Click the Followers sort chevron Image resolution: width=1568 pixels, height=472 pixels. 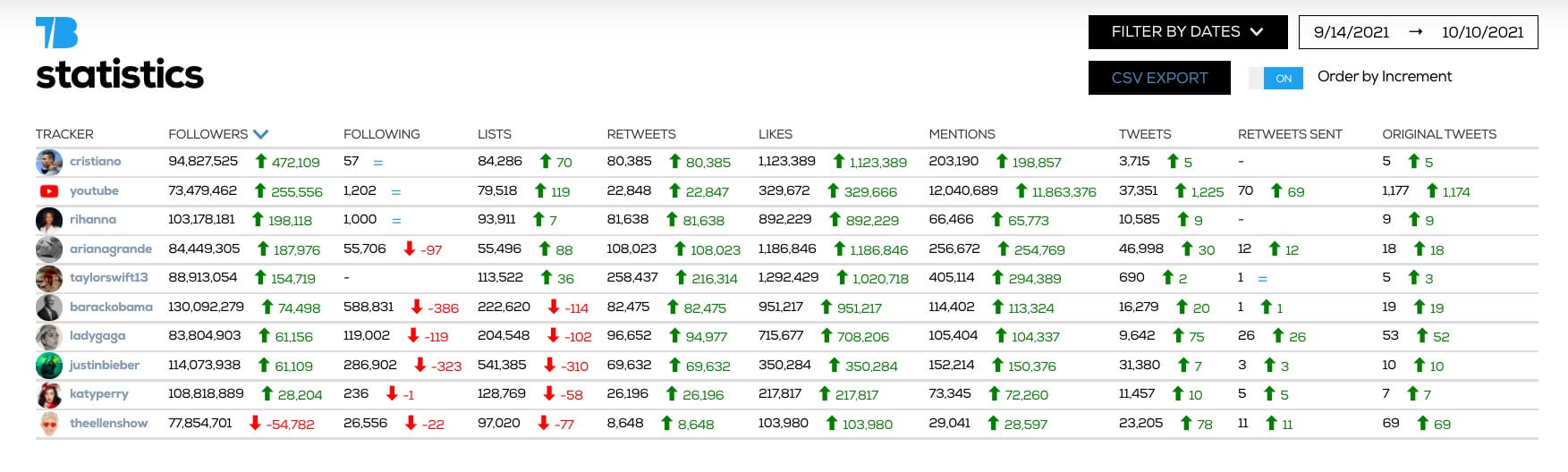pyautogui.click(x=260, y=134)
